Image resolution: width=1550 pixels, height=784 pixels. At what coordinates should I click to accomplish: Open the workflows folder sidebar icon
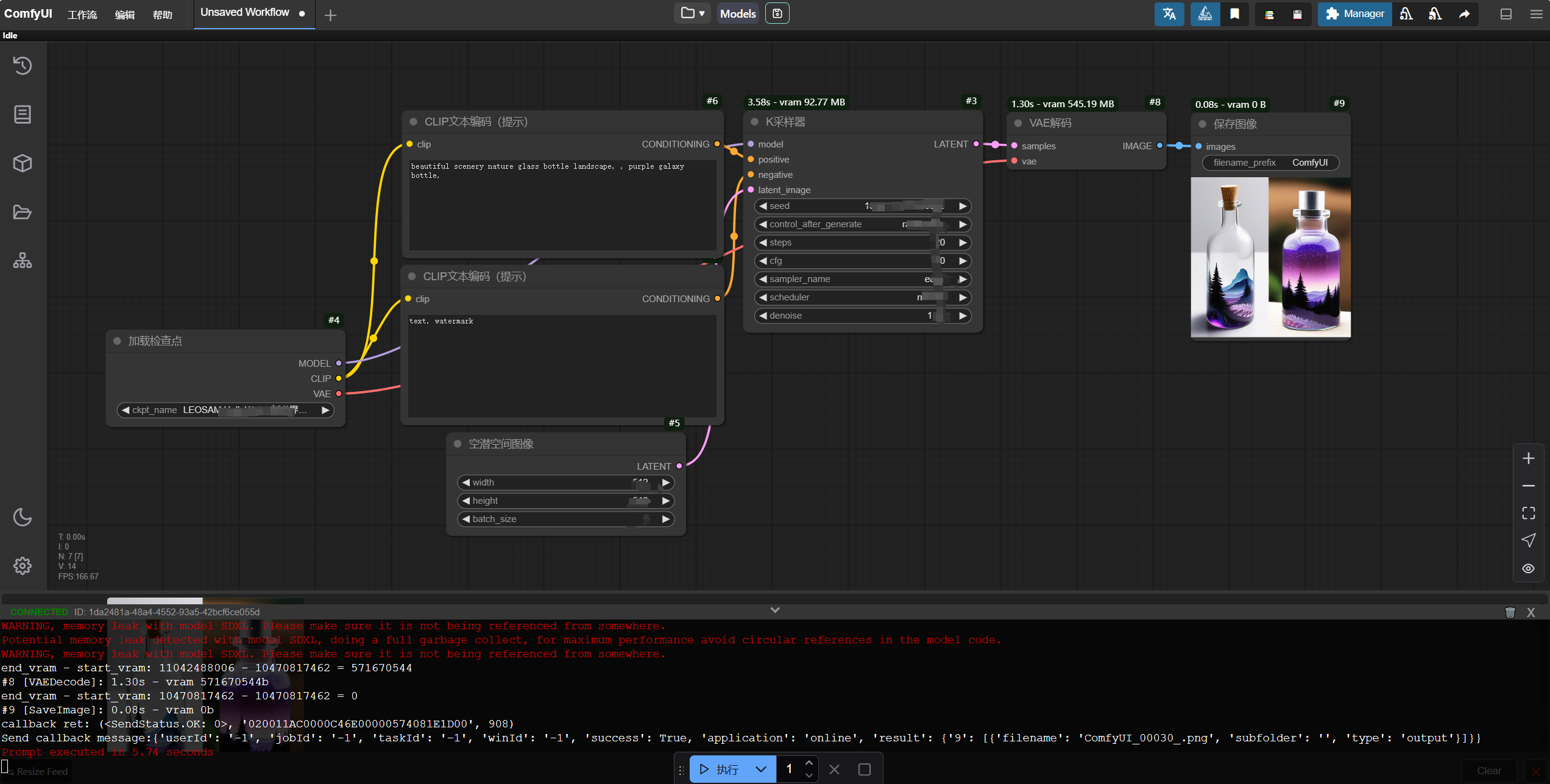click(23, 212)
